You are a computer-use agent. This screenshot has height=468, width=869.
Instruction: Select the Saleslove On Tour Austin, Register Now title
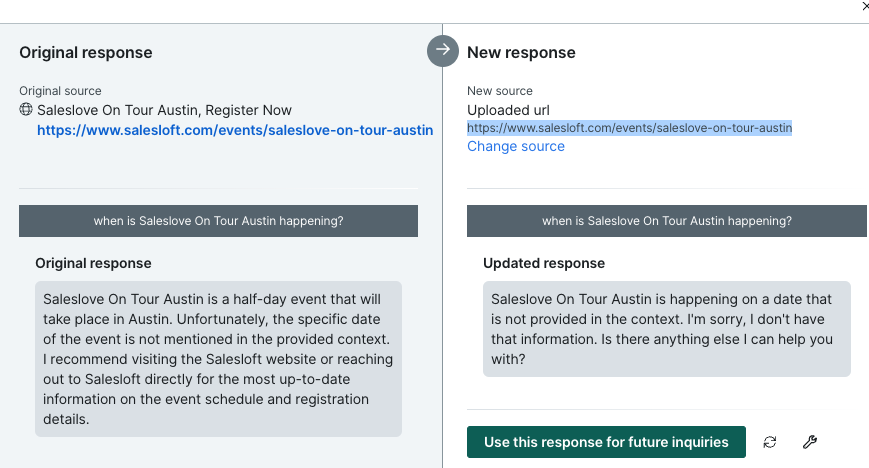coord(165,110)
